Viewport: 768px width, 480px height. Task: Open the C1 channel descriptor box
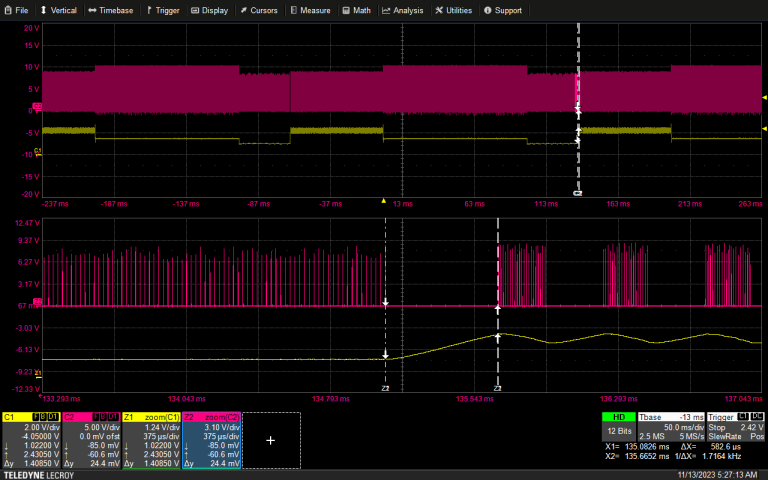tap(31, 440)
